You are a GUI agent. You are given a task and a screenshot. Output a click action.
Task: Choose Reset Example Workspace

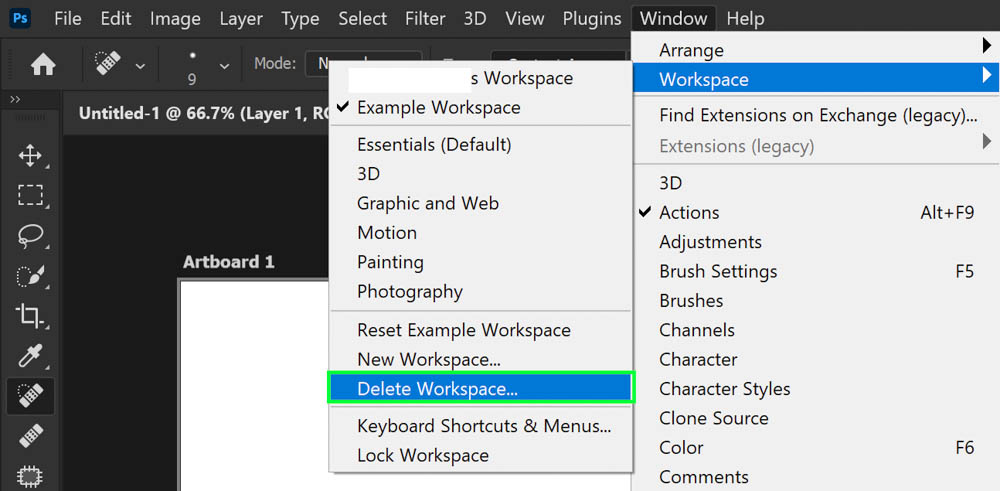click(481, 330)
